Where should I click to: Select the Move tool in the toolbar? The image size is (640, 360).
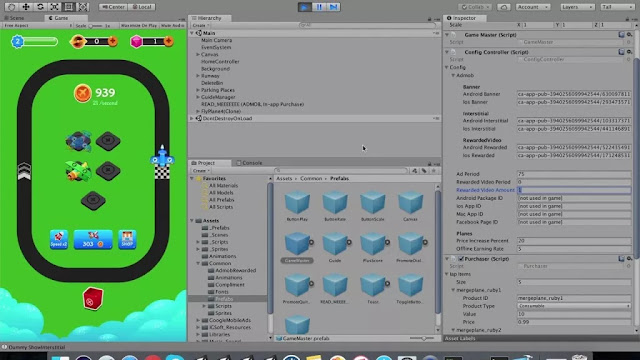[x=26, y=7]
